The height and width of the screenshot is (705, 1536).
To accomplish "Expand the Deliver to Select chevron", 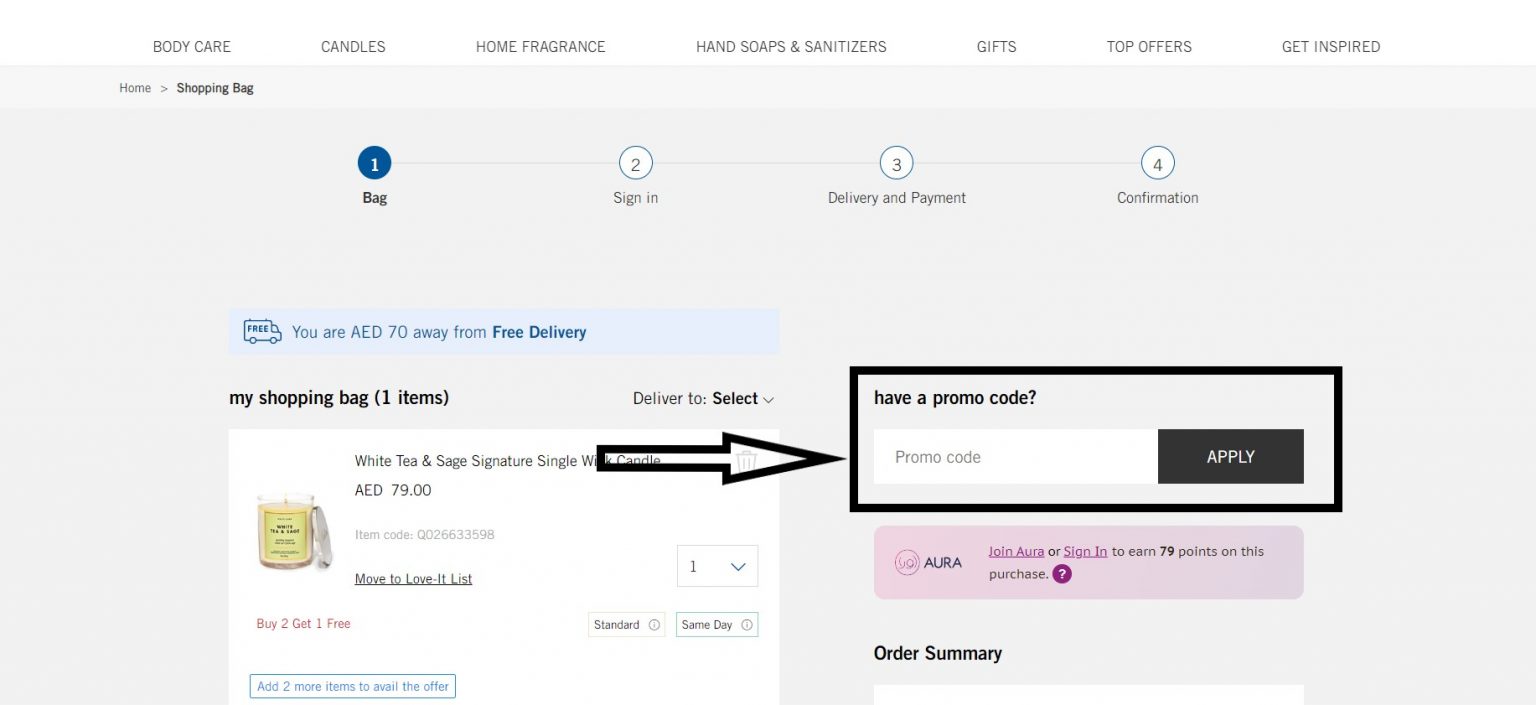I will [768, 399].
